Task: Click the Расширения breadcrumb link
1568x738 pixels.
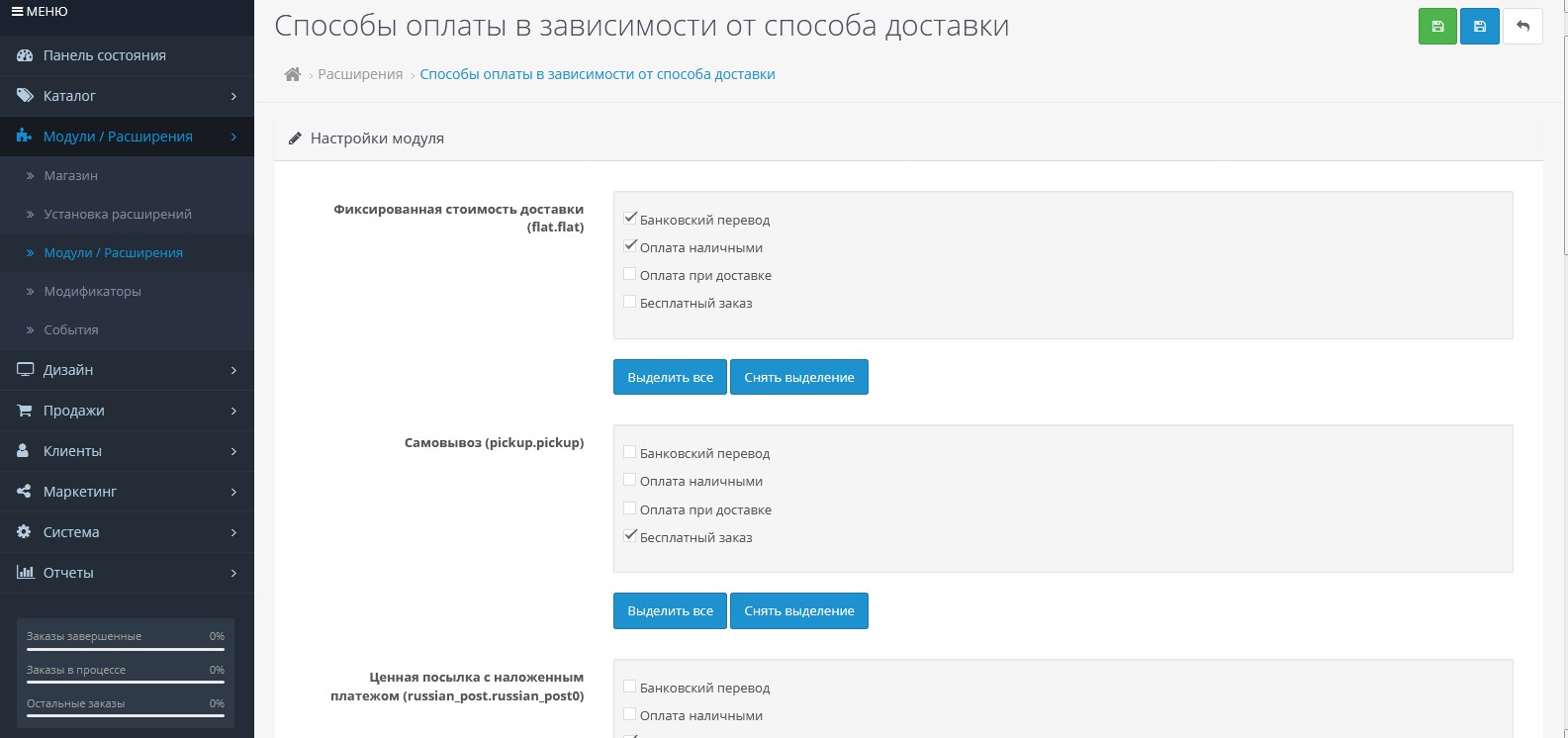Action: pos(360,74)
